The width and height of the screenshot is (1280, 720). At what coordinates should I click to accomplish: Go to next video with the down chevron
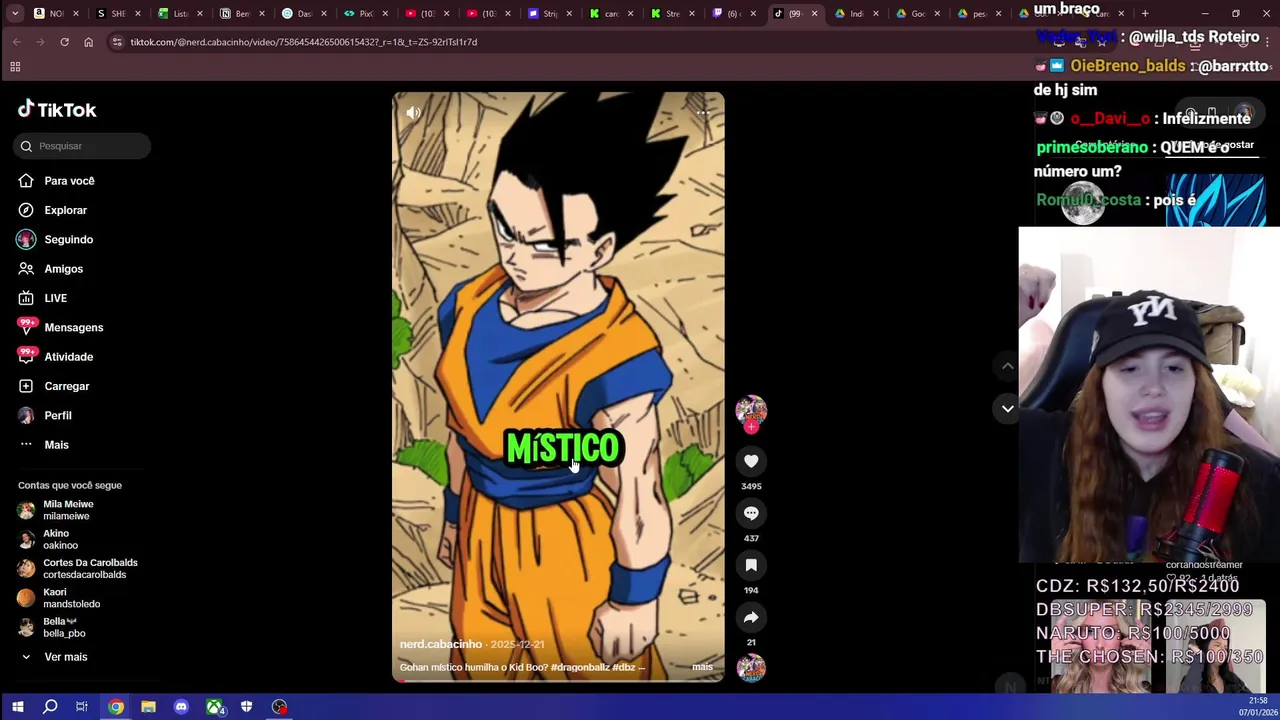click(1007, 408)
